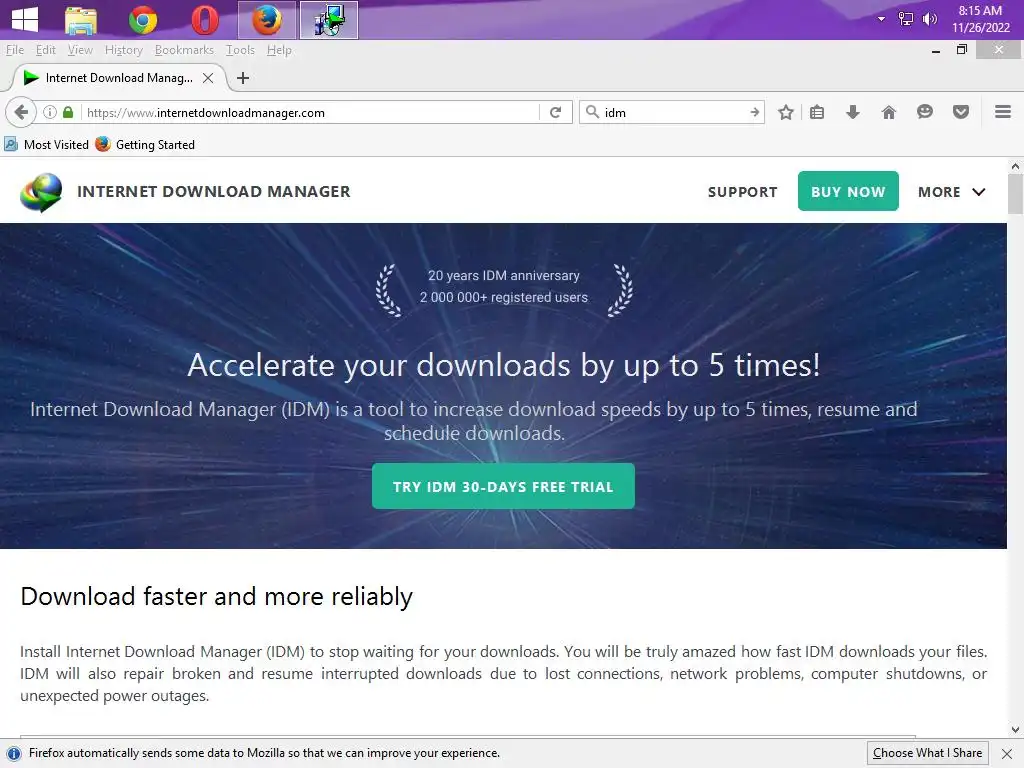Open the View menu

[80, 50]
